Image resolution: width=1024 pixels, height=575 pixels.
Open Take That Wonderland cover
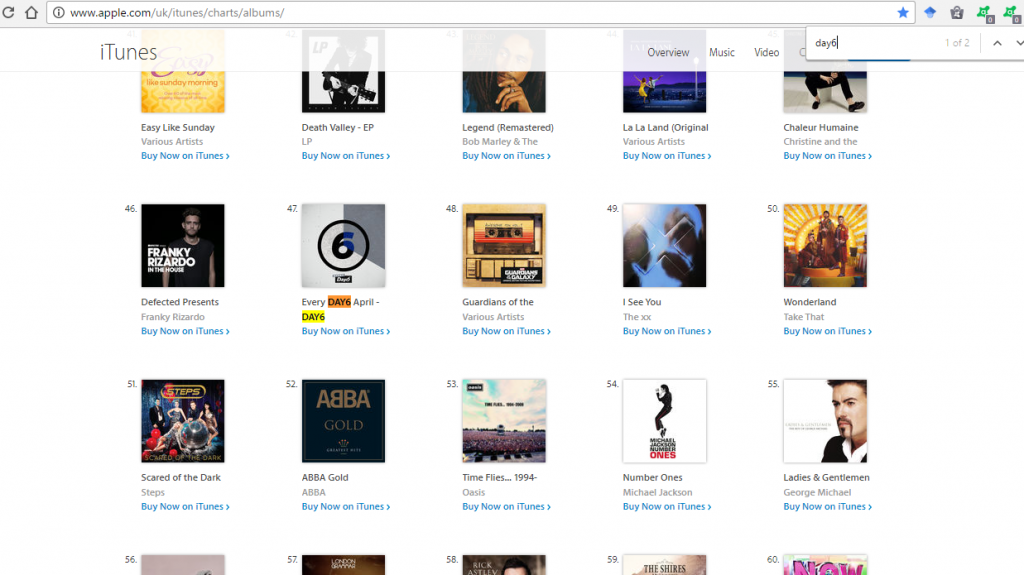point(825,246)
